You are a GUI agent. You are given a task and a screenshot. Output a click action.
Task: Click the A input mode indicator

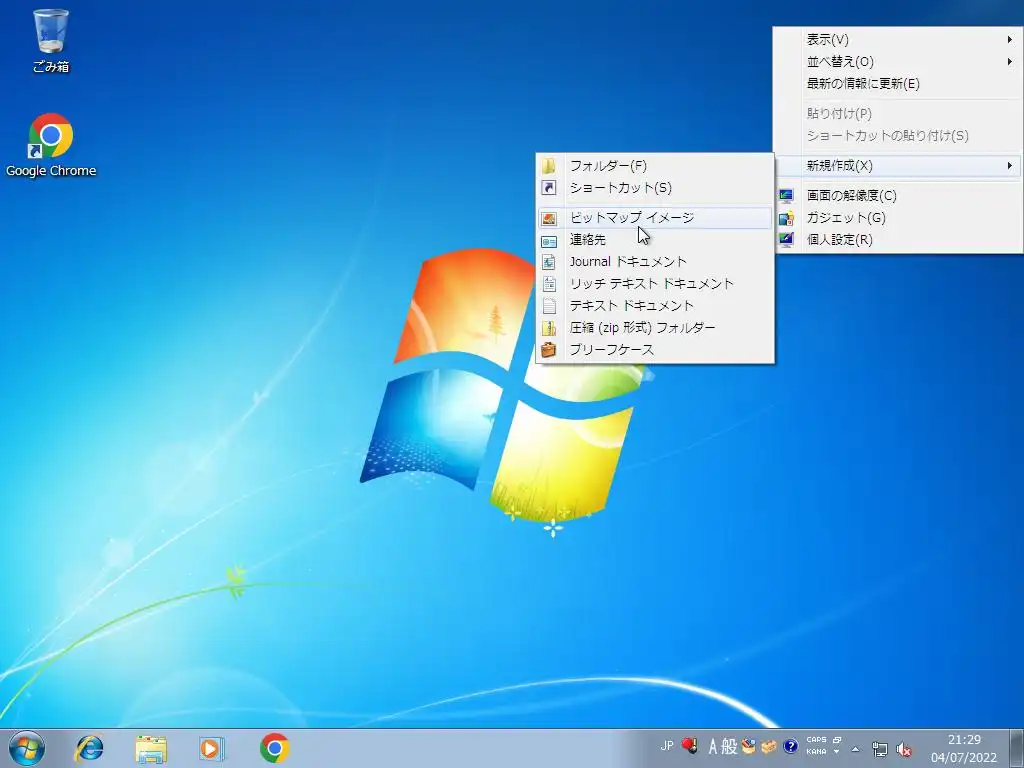[x=713, y=746]
